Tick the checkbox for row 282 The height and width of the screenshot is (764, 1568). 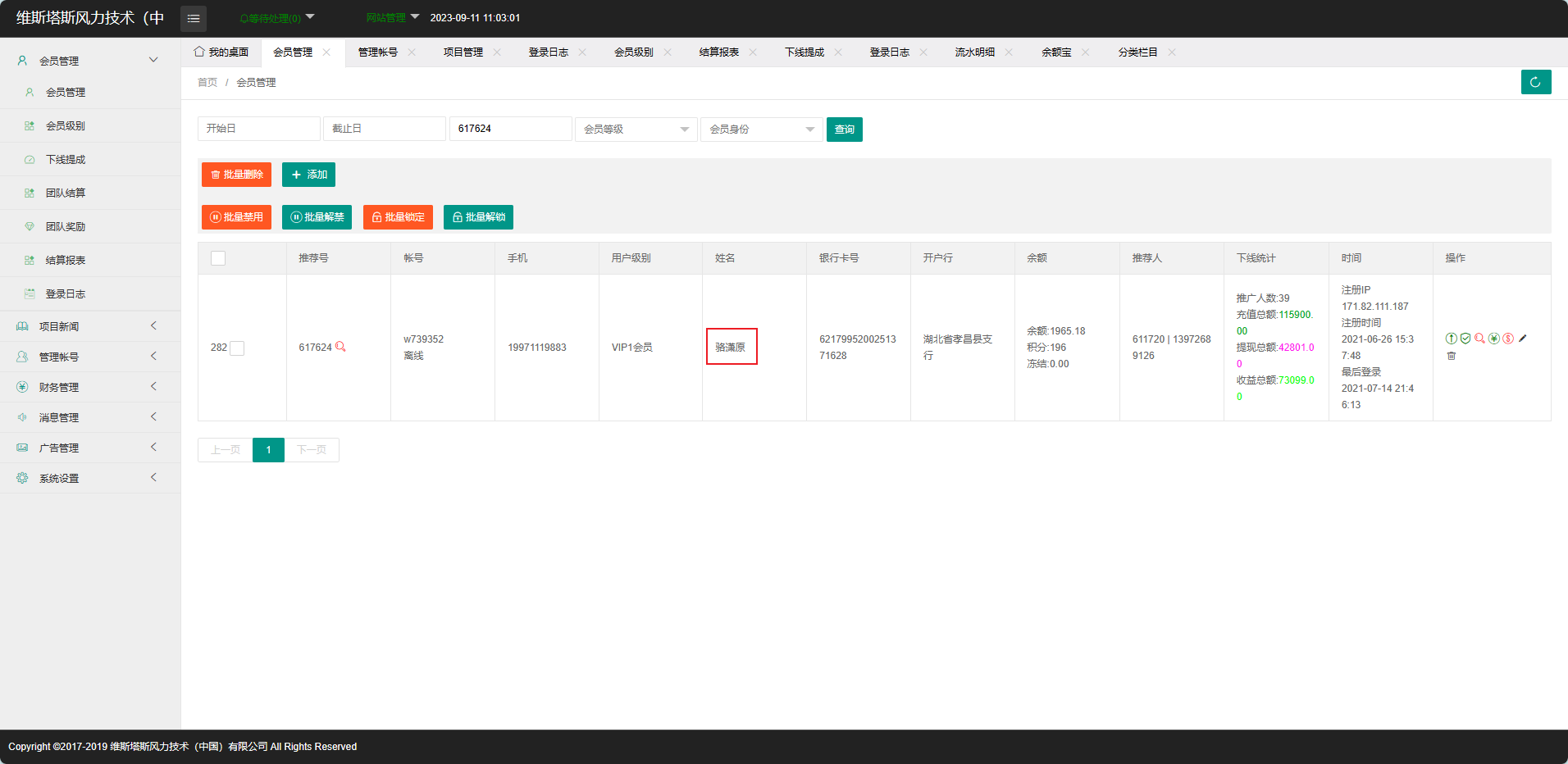(x=237, y=348)
